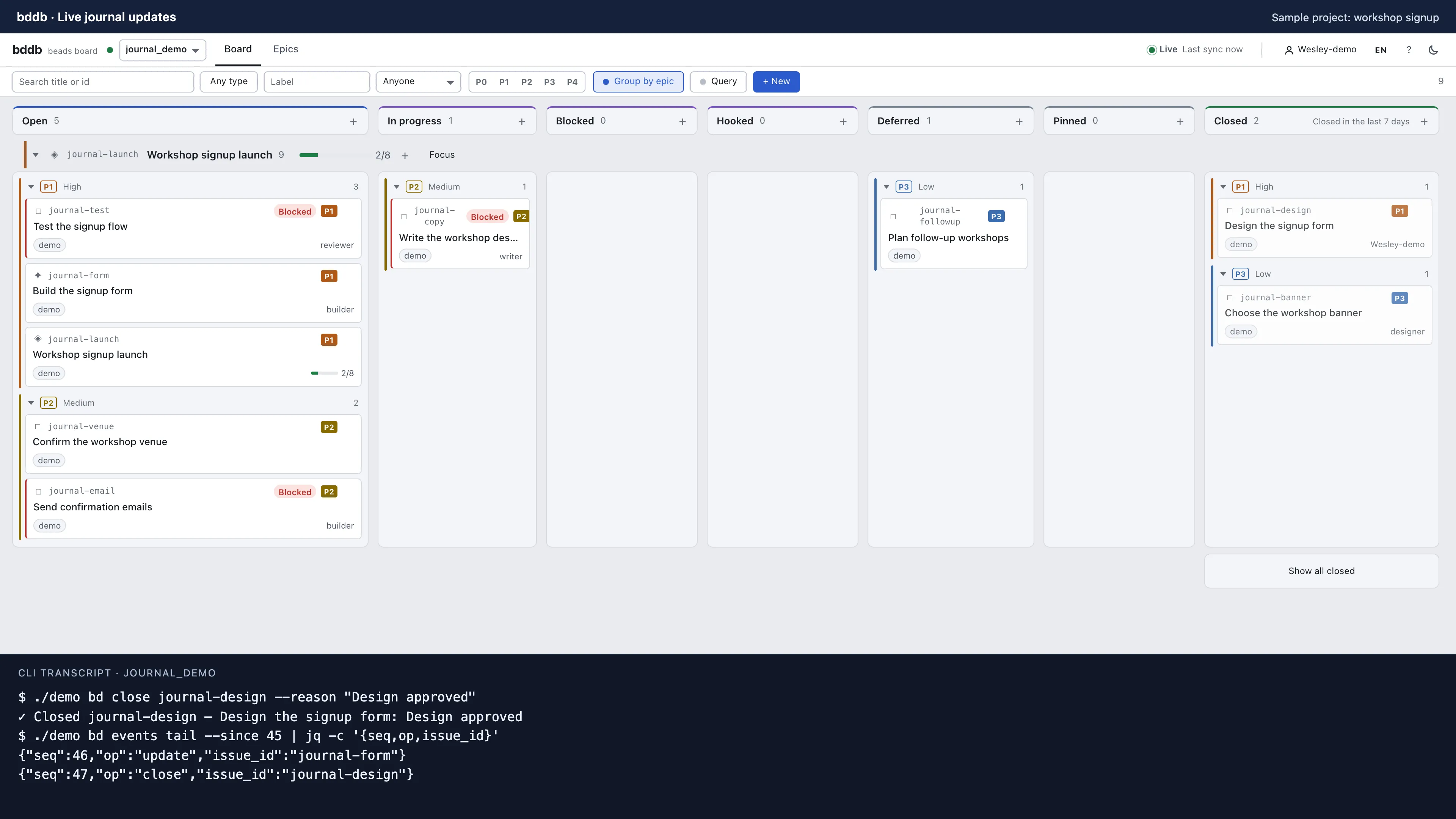1456x819 pixels.
Task: Click 2/8 progress bar on journal-launch card
Action: 324,373
